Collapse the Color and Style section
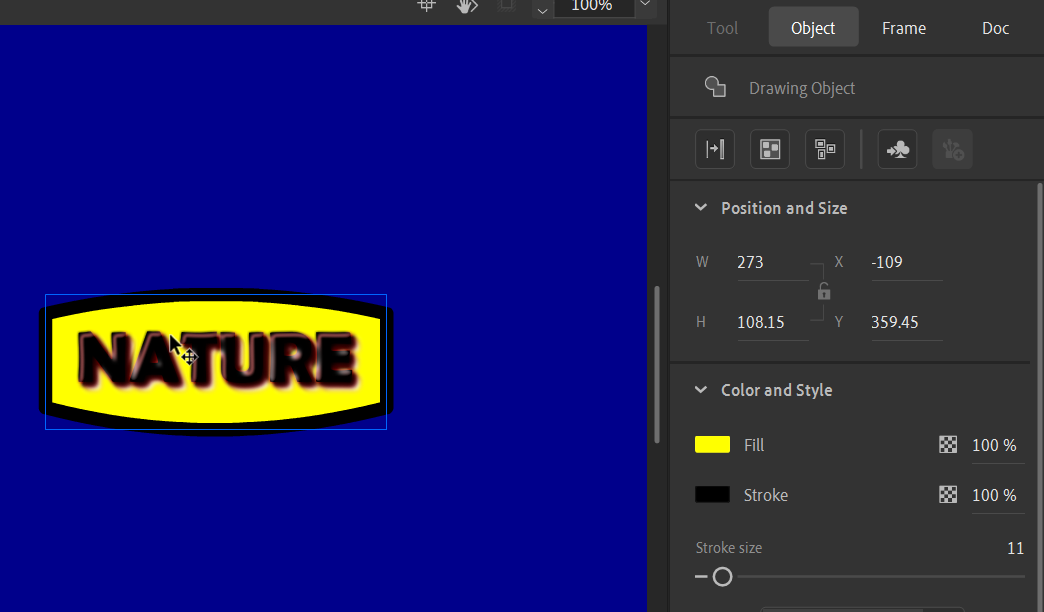The image size is (1044, 612). pos(700,390)
